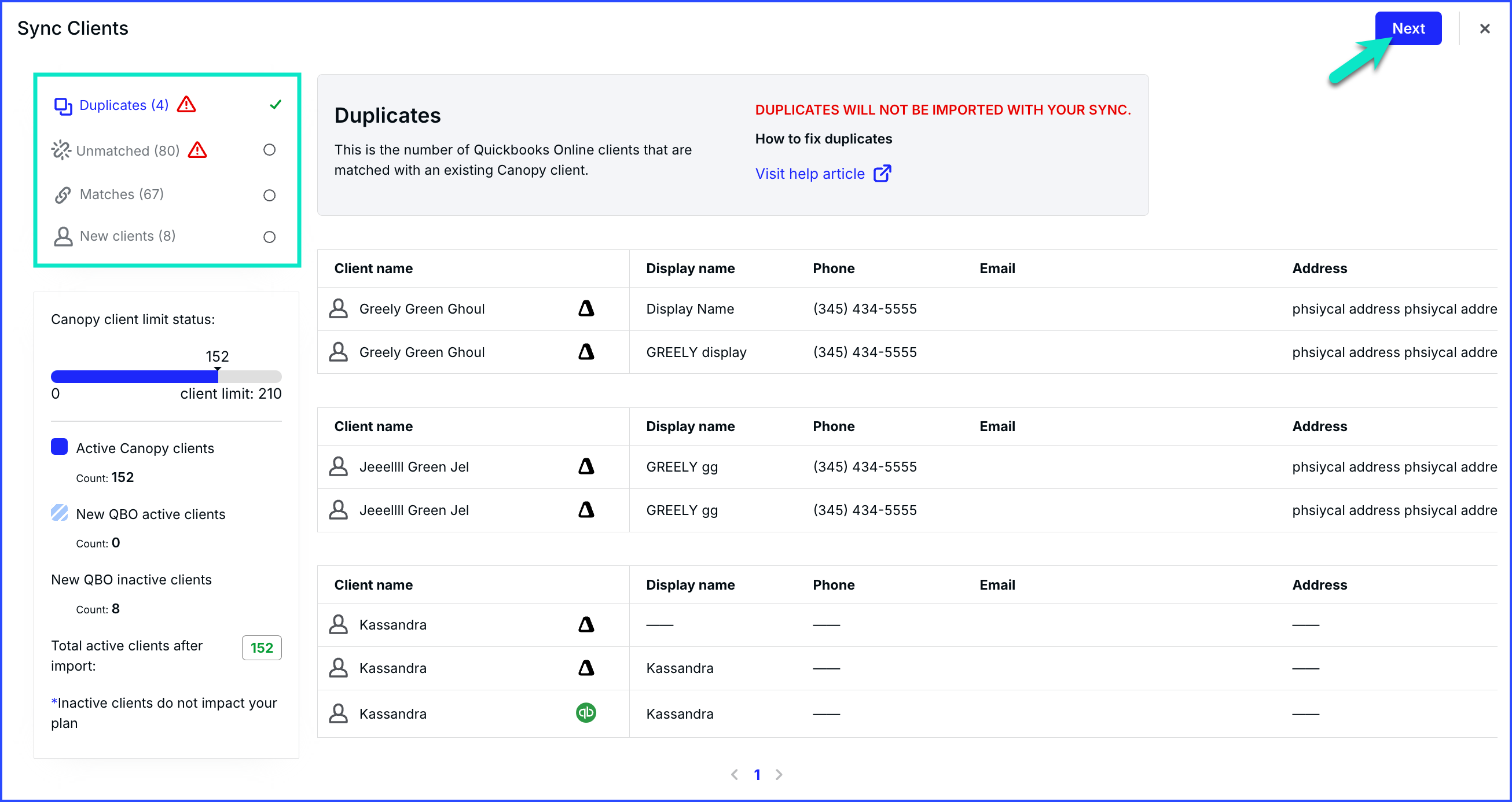This screenshot has width=1512, height=802.
Task: Click the red warning triangle beside Unmatched
Action: (x=197, y=150)
